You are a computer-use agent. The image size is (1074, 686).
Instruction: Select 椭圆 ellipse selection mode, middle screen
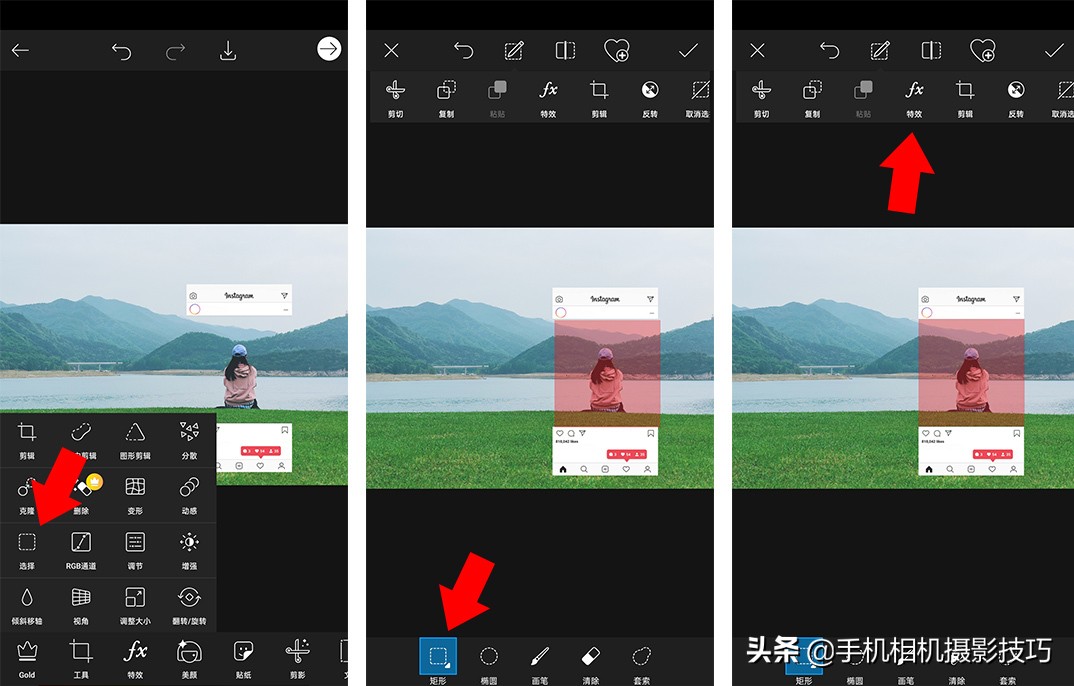[x=488, y=664]
